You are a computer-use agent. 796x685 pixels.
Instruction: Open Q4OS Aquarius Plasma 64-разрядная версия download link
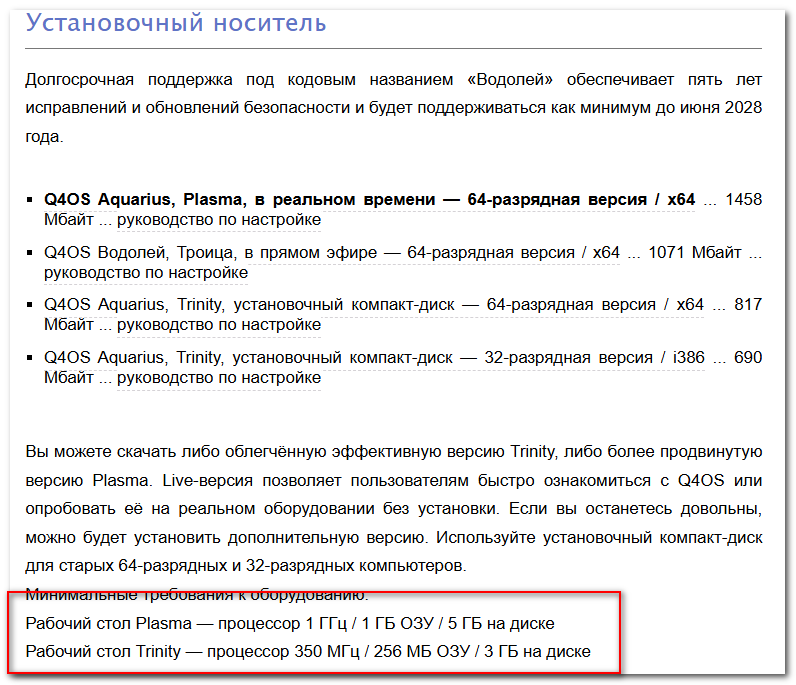click(369, 200)
